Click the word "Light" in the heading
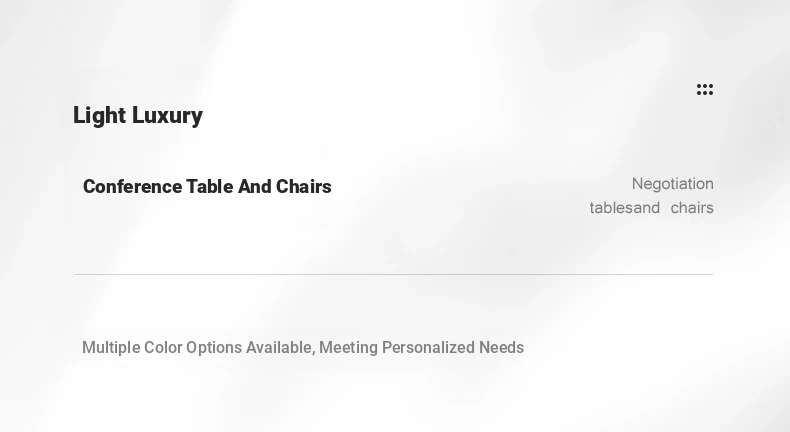790x432 pixels. (x=99, y=116)
